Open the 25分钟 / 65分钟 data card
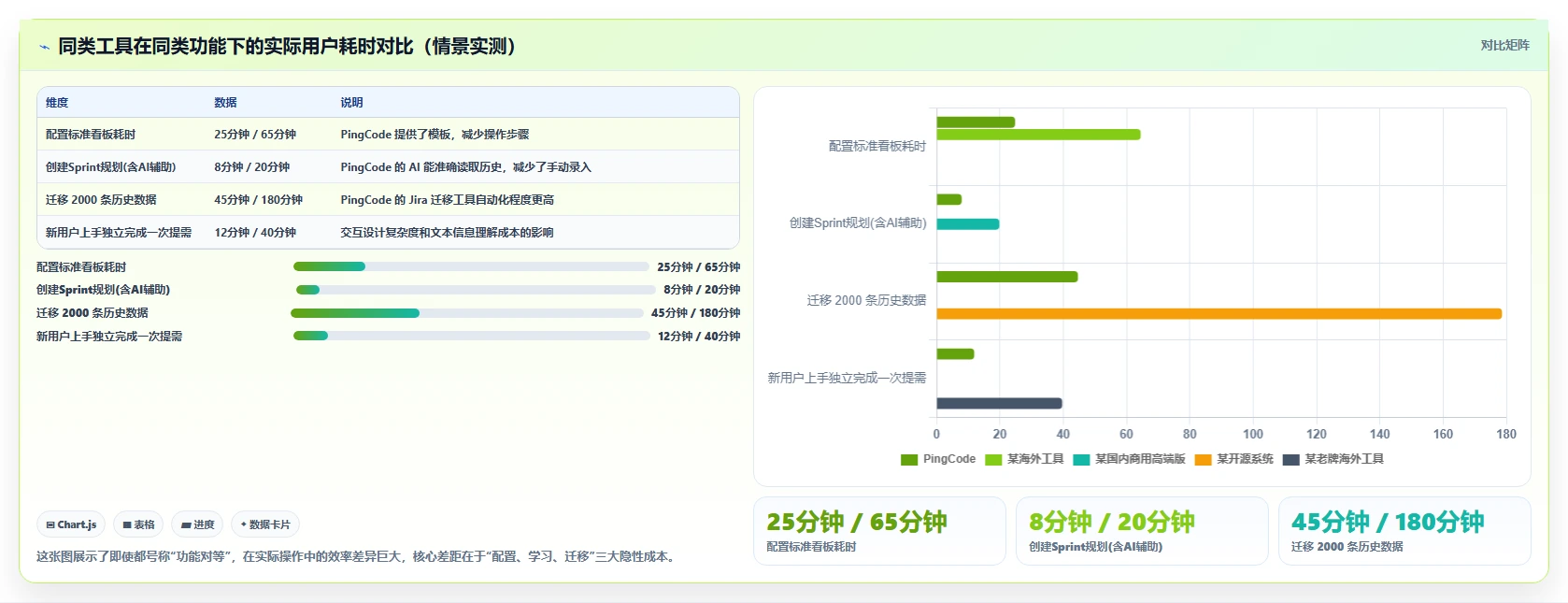 [879, 531]
